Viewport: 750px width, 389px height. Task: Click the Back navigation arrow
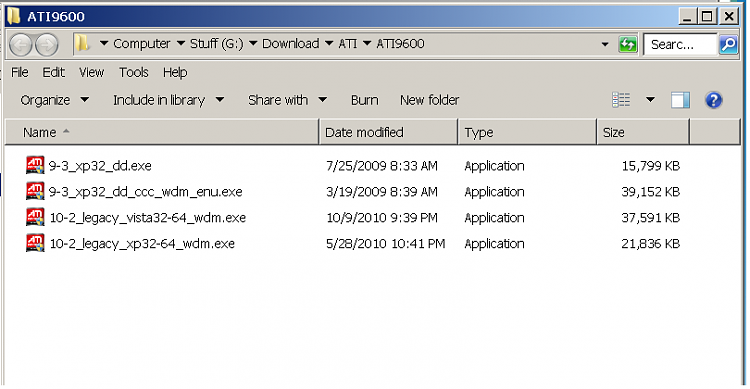coord(21,44)
